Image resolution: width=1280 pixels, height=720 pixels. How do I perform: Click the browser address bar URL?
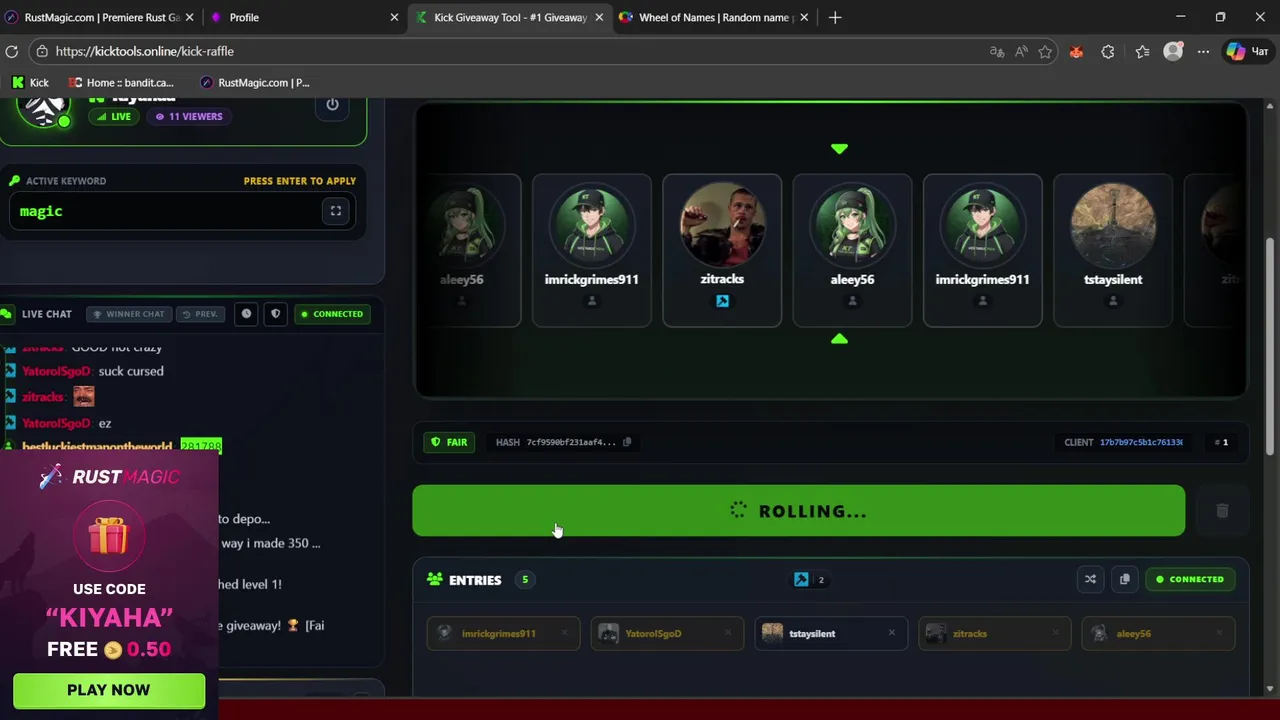click(x=145, y=52)
